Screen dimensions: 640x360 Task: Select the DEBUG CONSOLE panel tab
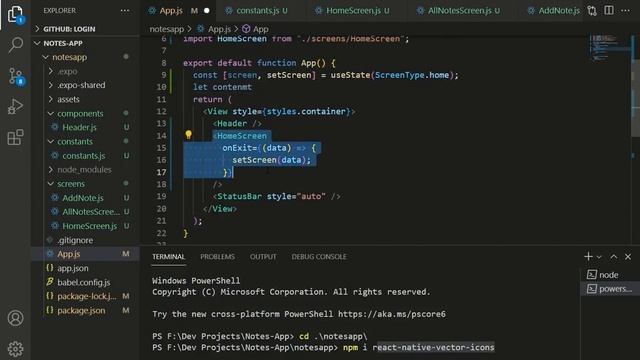[319, 257]
